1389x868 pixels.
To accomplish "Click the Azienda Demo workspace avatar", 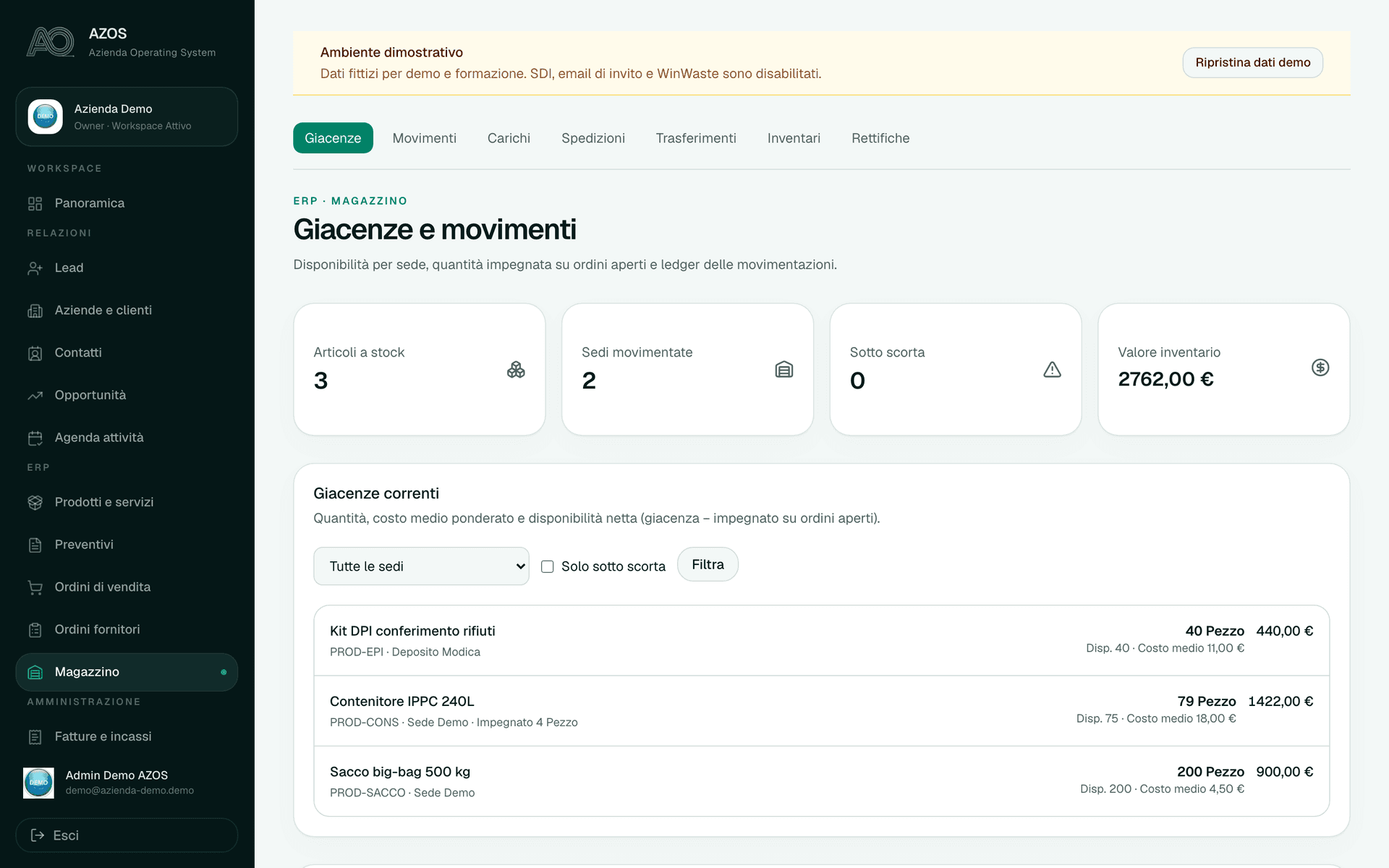I will (46, 116).
